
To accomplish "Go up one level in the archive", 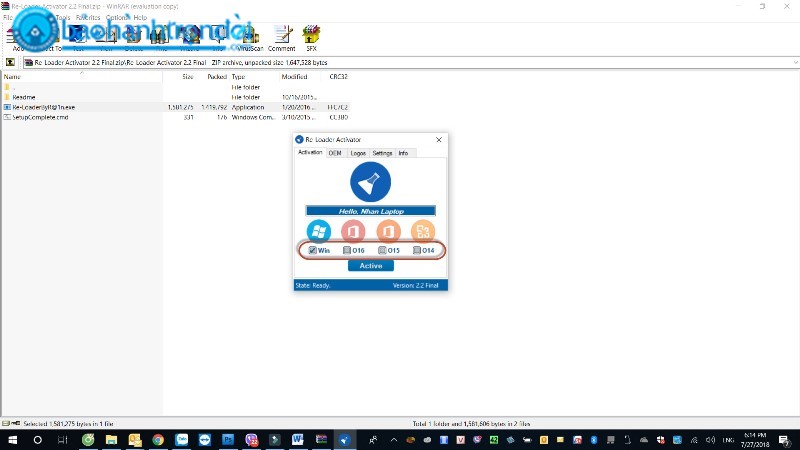I will point(10,62).
